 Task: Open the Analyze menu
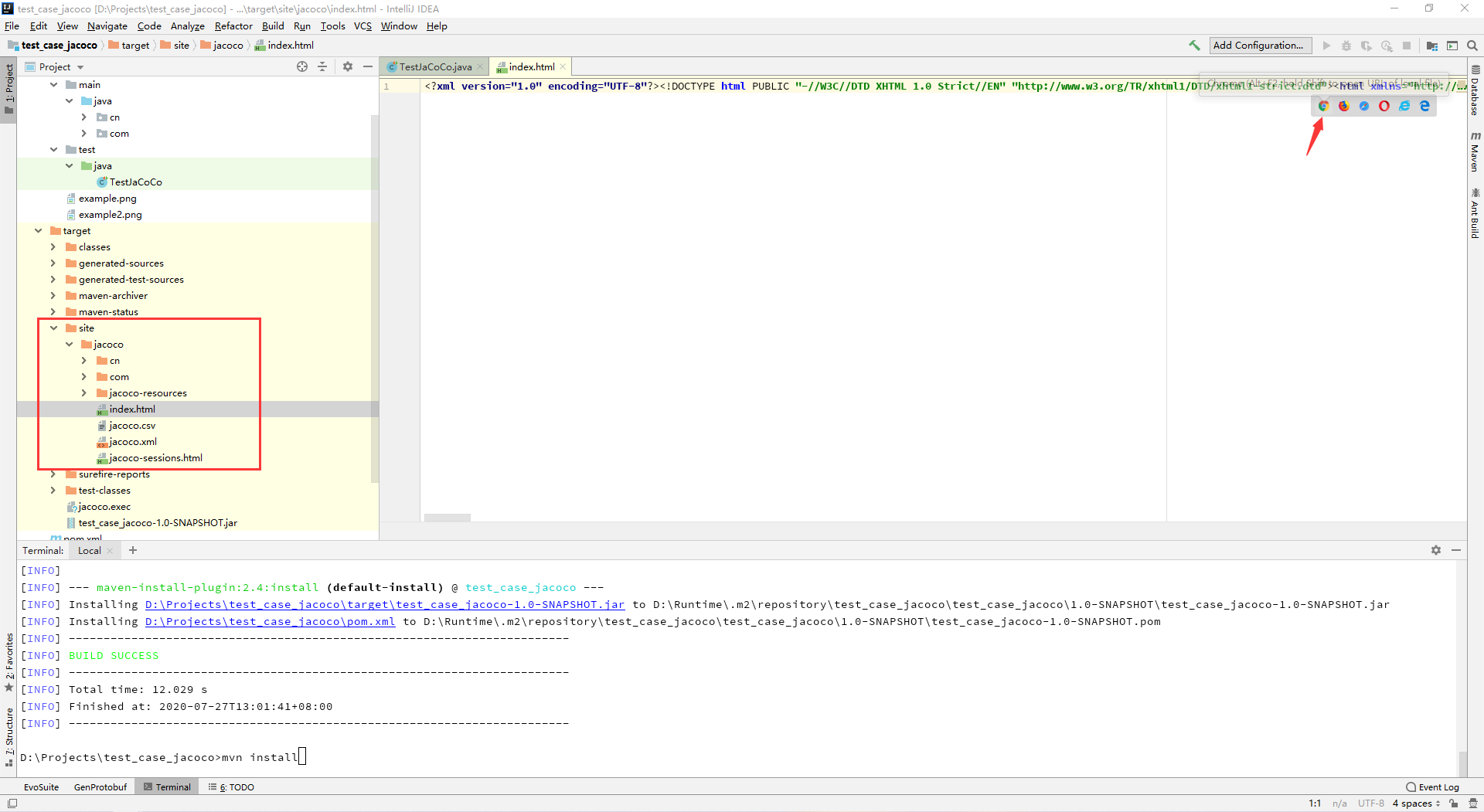tap(188, 26)
